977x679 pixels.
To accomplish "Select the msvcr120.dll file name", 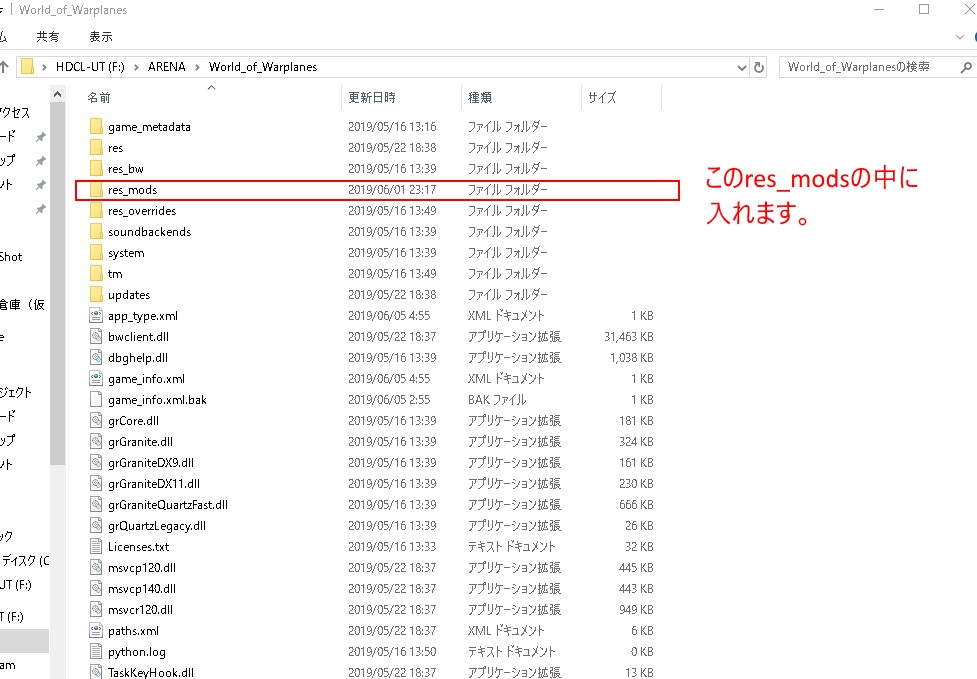I will tap(140, 609).
